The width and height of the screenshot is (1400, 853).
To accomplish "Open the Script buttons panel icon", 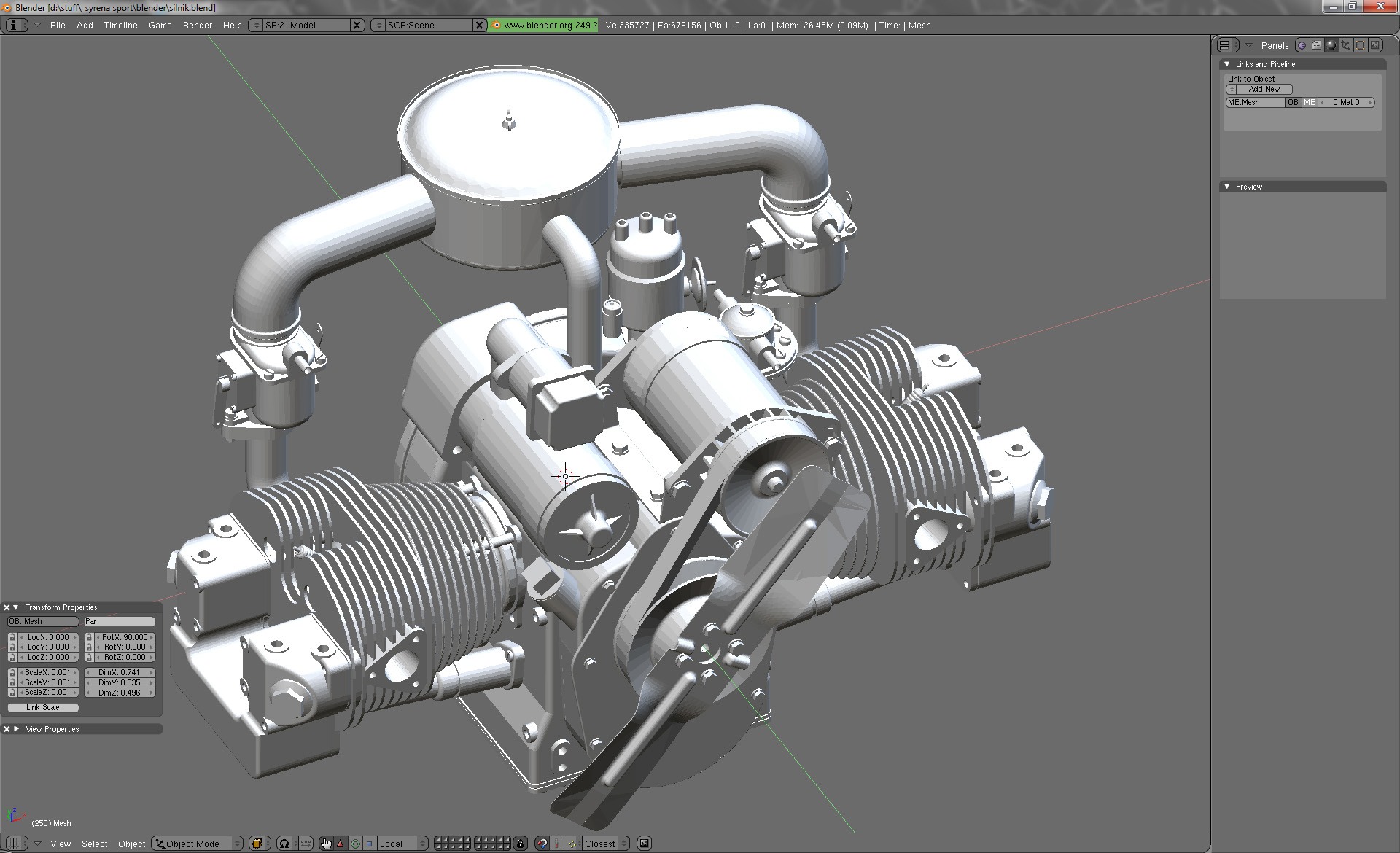I will click(1317, 45).
